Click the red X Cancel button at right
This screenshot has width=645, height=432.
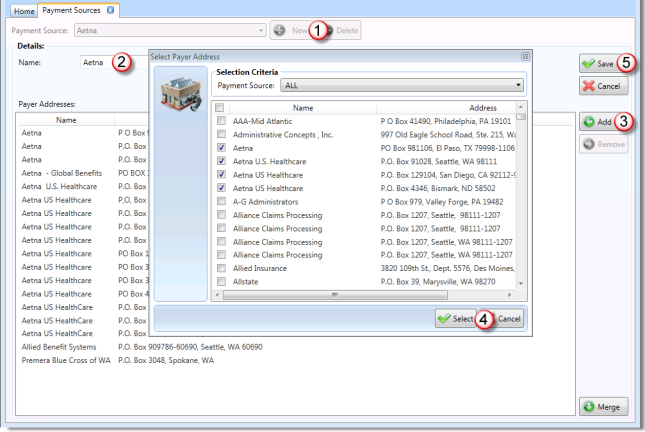[x=602, y=85]
